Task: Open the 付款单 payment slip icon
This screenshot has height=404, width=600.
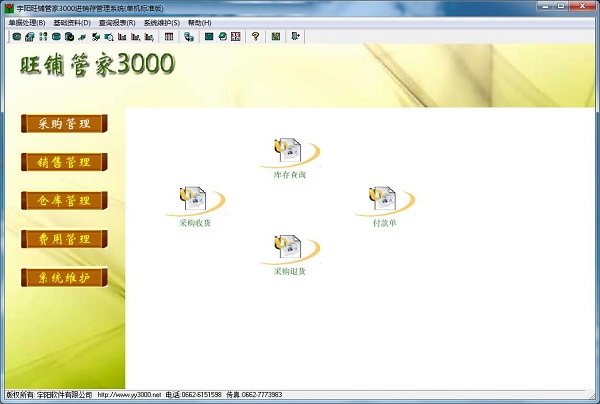Action: tap(385, 207)
